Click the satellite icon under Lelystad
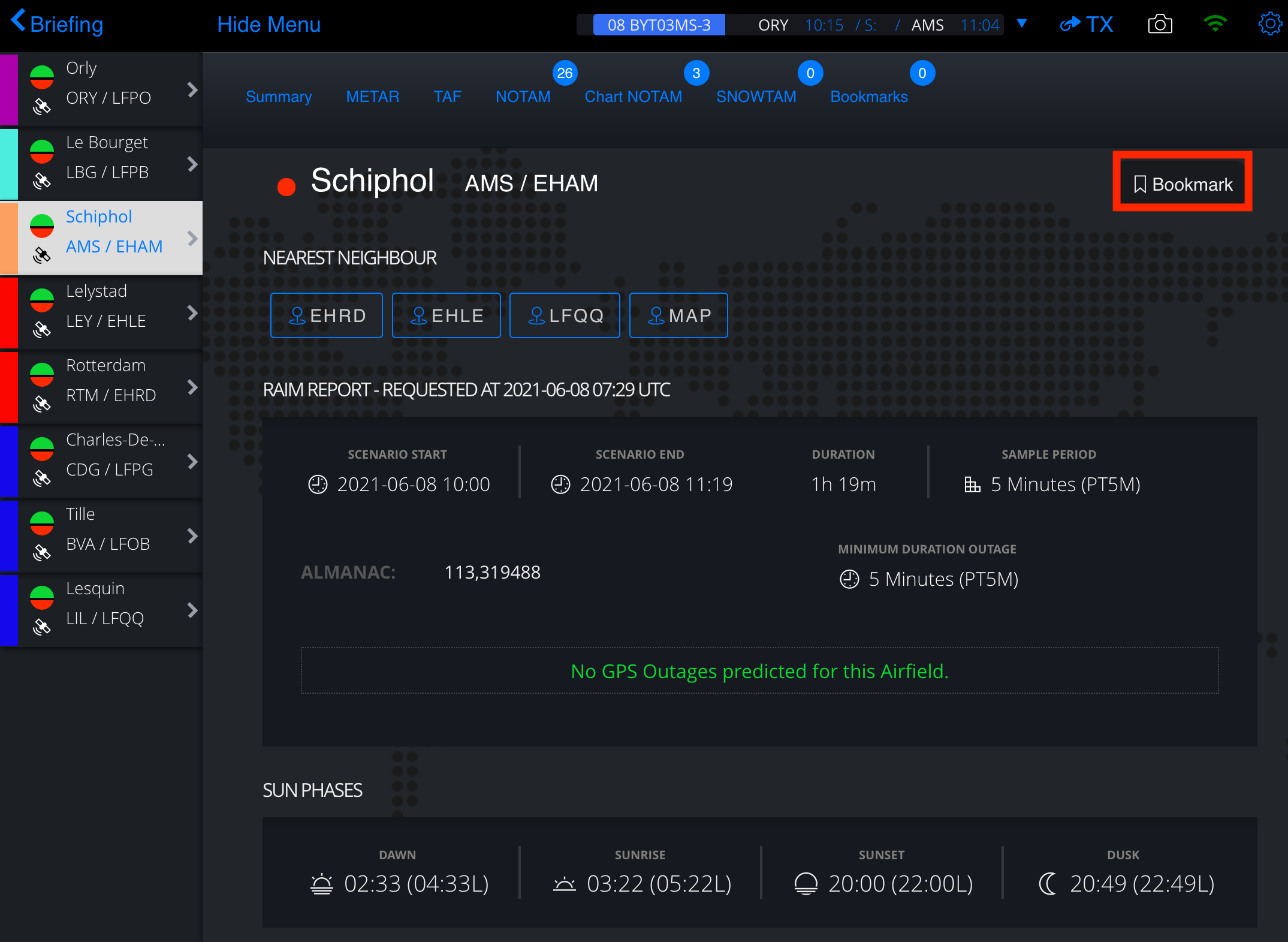The width and height of the screenshot is (1288, 942). pos(41,330)
